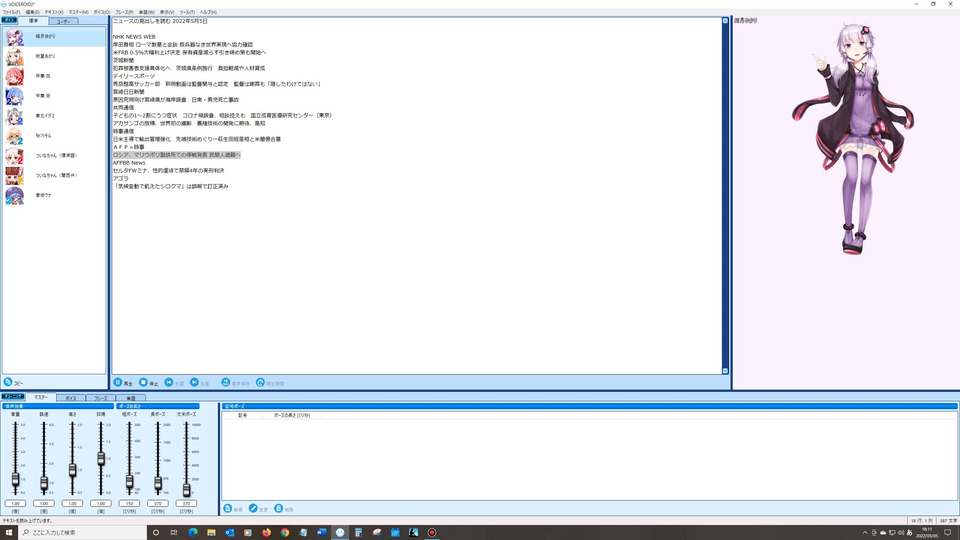Open the ボイス menu

(102, 12)
